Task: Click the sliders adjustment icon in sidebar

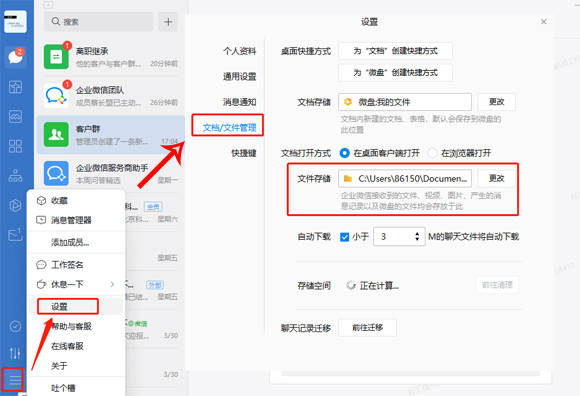Action: click(15, 353)
